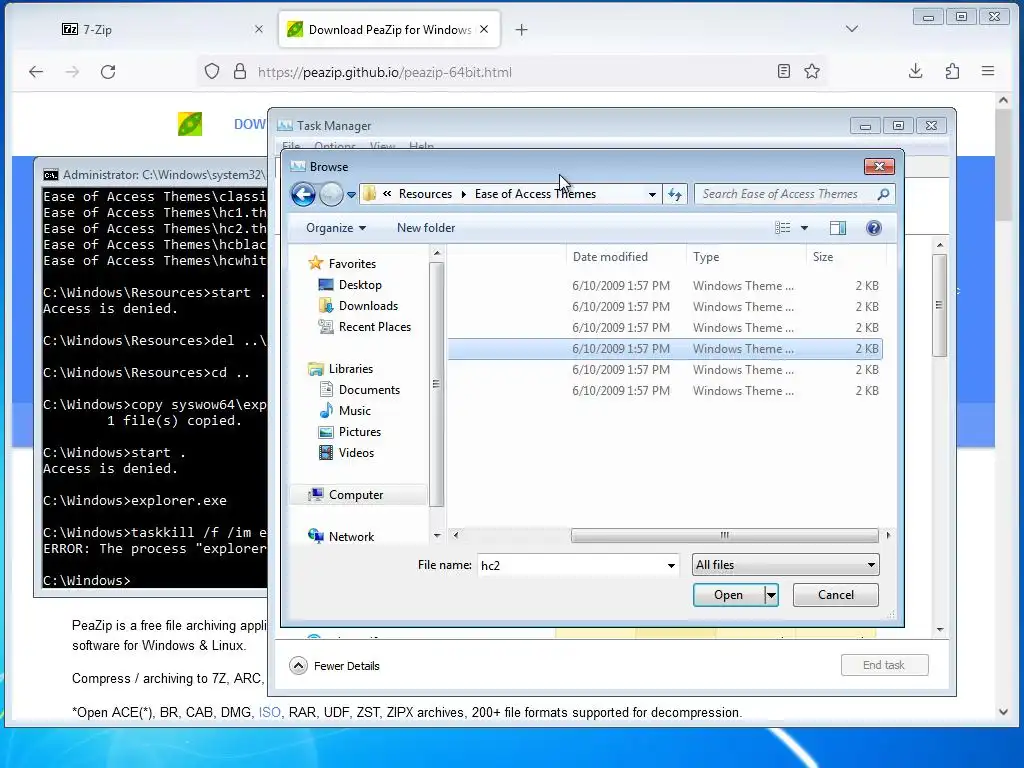
Task: Open the Firefox hamburger application menu
Action: click(988, 72)
